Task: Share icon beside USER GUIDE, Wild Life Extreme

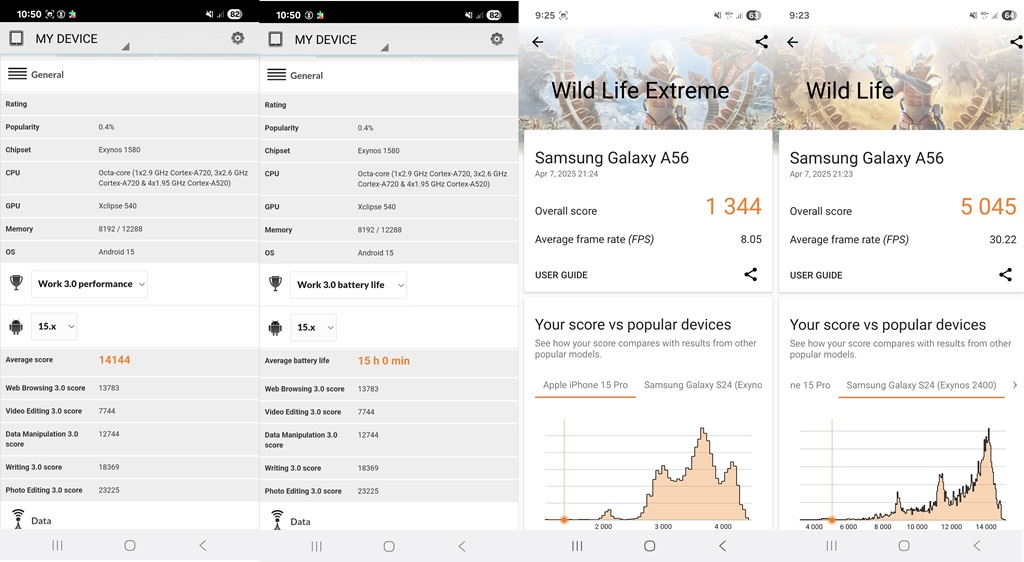Action: coord(750,275)
